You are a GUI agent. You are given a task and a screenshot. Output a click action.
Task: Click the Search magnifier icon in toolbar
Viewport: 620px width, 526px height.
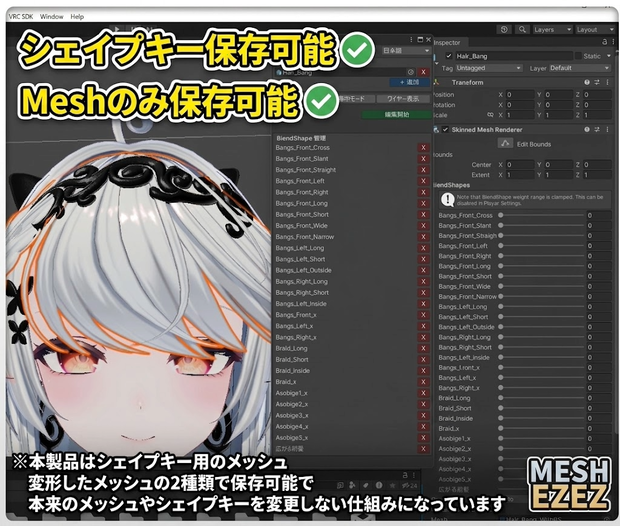click(522, 30)
